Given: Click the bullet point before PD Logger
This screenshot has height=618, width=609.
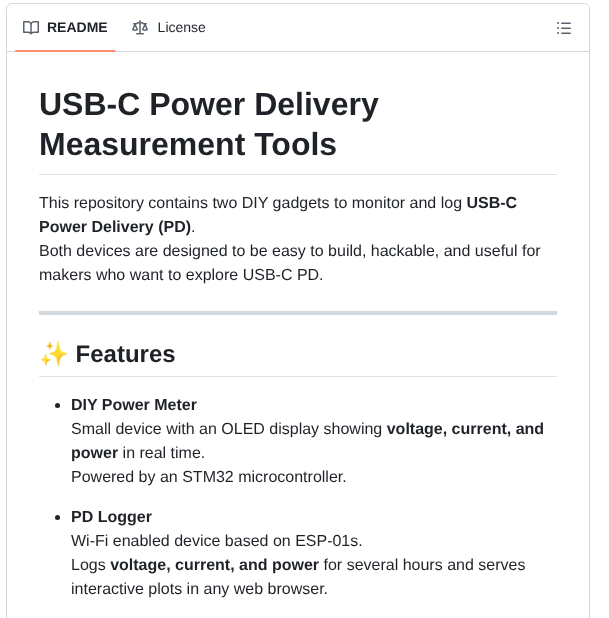Looking at the screenshot, I should tap(56, 518).
